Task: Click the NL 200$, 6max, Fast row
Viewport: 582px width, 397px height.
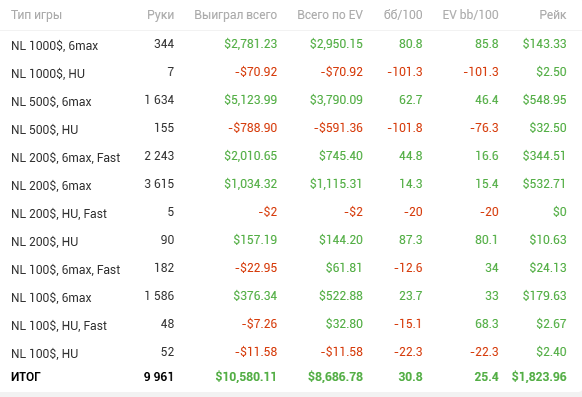Action: [x=289, y=156]
